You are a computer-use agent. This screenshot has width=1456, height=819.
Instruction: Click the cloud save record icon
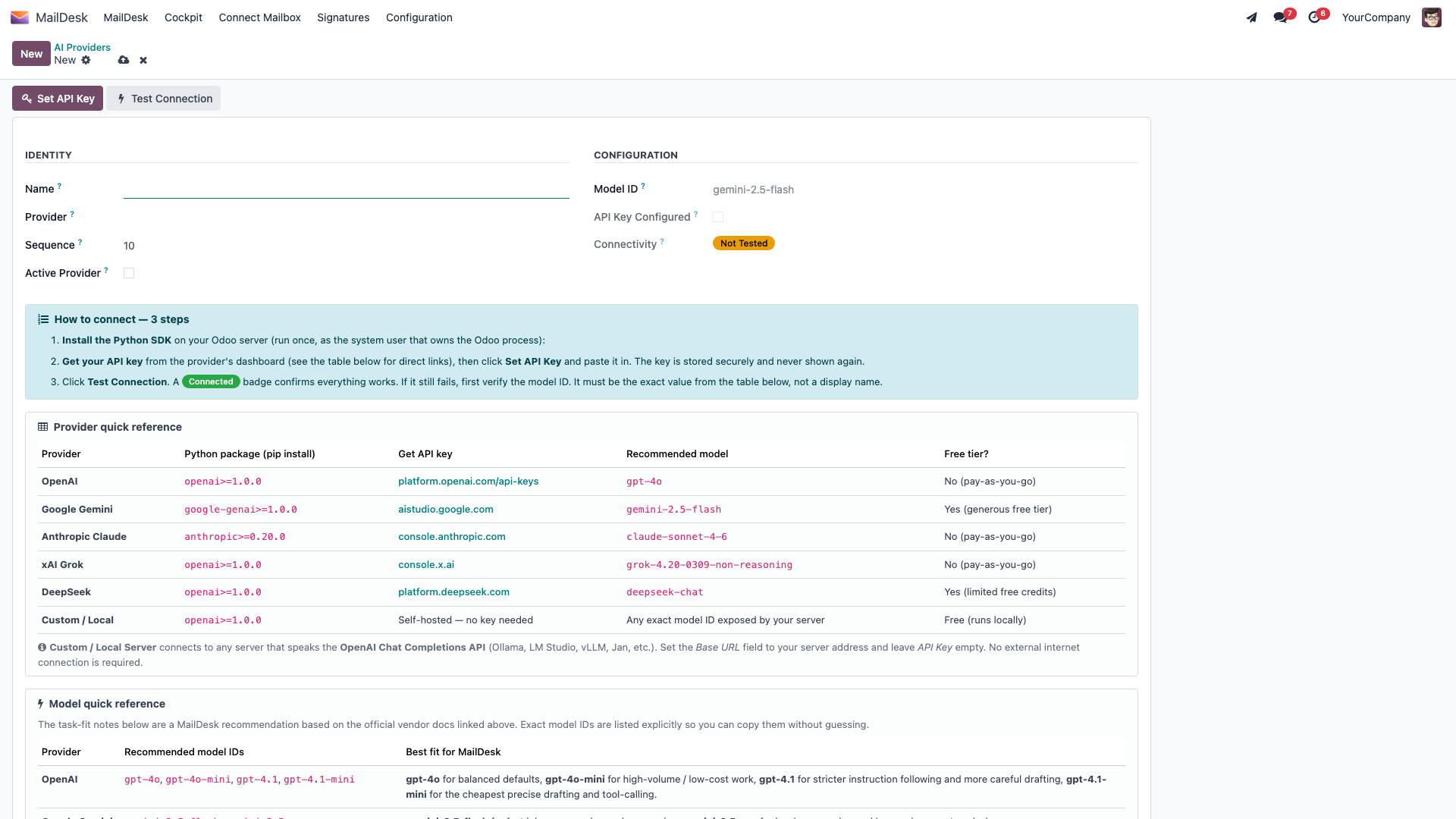(x=124, y=60)
